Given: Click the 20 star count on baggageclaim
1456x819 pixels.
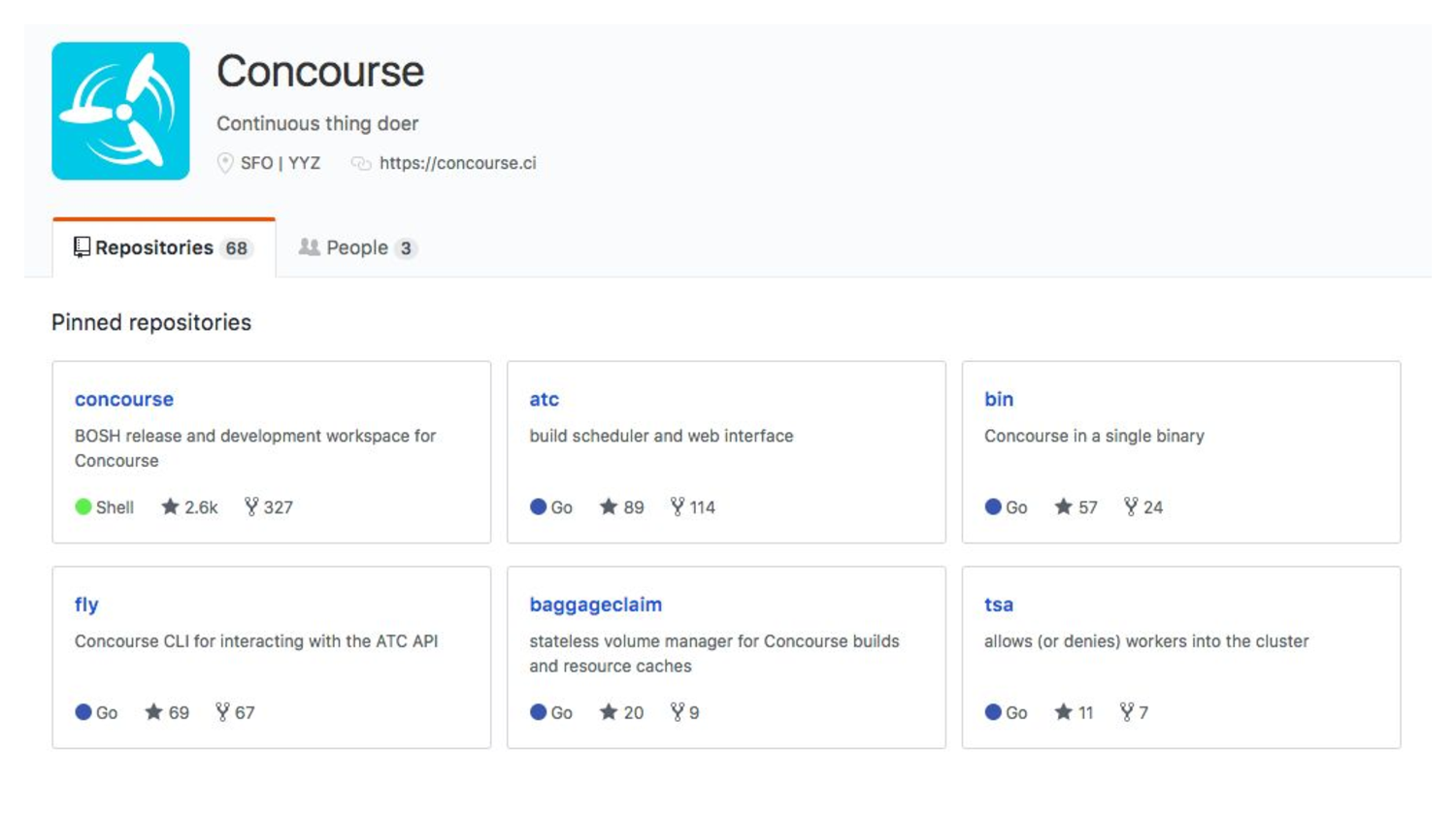Looking at the screenshot, I should pyautogui.click(x=634, y=713).
